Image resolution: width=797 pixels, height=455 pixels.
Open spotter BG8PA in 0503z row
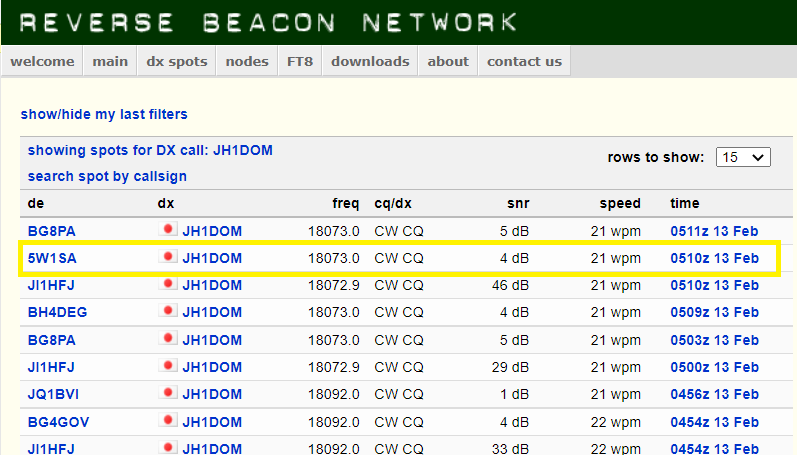click(x=51, y=340)
